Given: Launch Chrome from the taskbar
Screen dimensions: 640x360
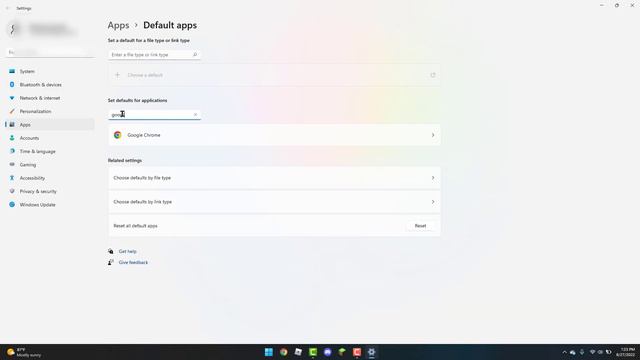Looking at the screenshot, I should coord(283,352).
